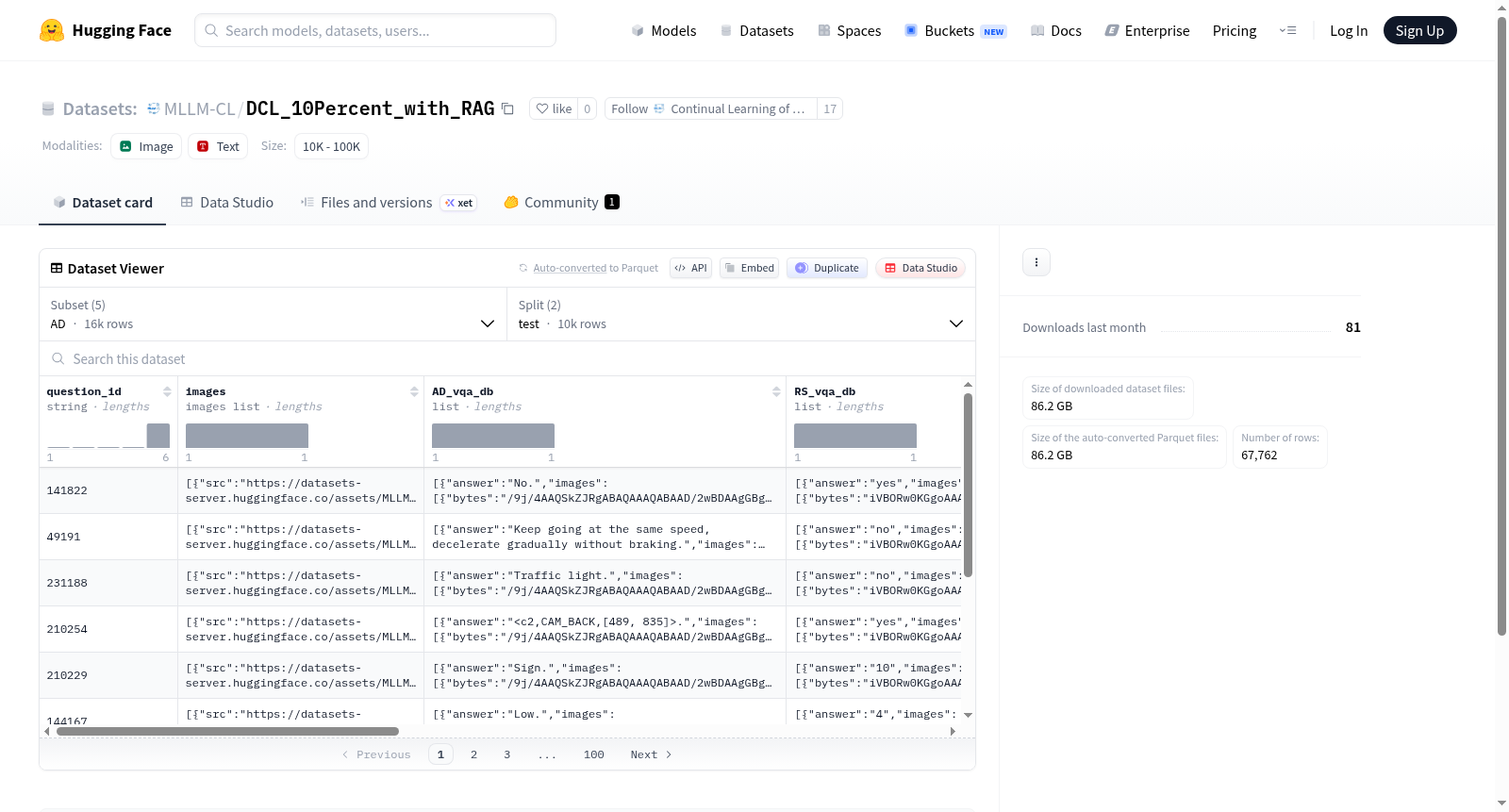This screenshot has height=812, width=1509.
Task: Click the page vertical scrollbar
Action: coord(1501,325)
